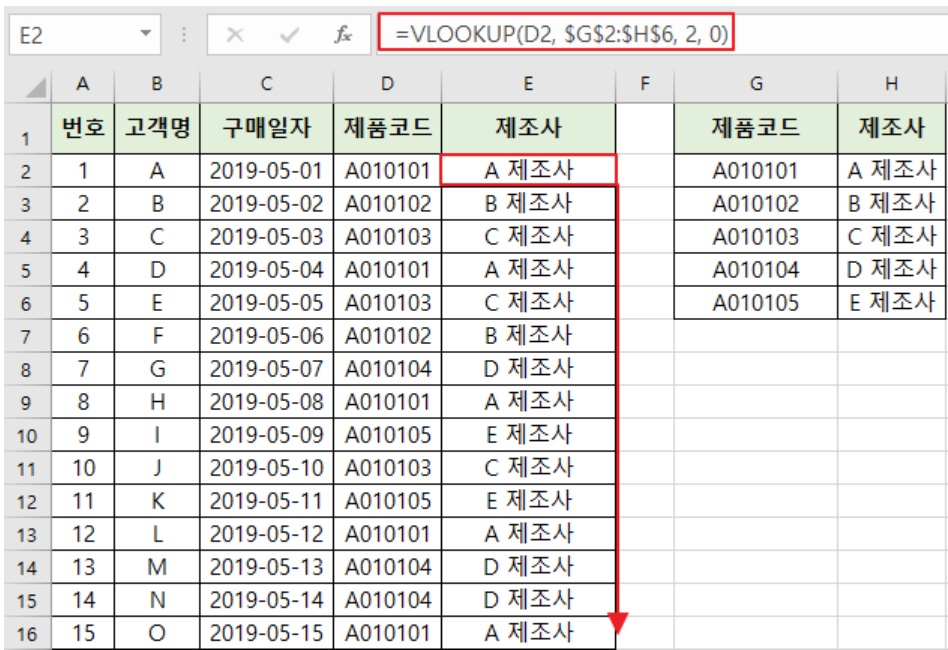948x650 pixels.
Task: Select column F header
Action: coord(644,84)
